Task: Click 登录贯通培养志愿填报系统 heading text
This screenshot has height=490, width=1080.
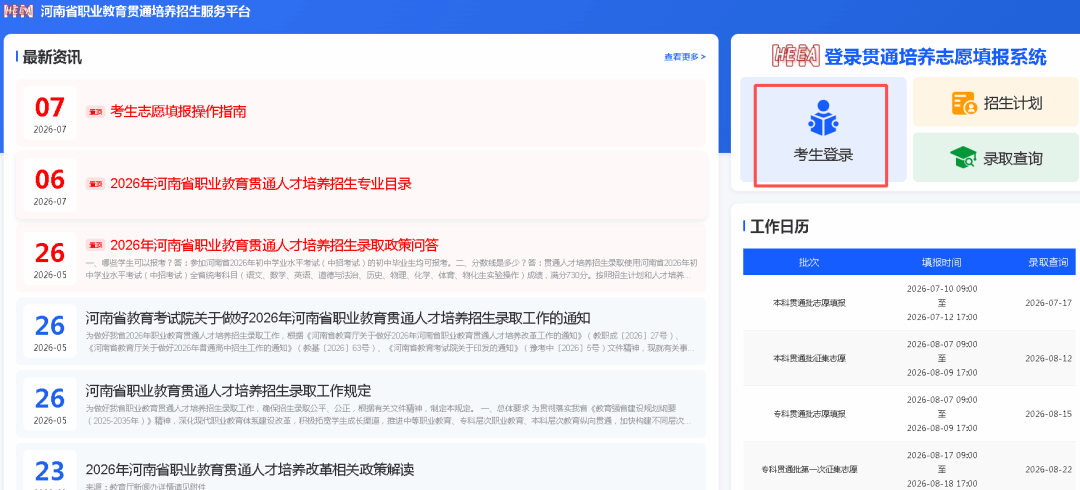Action: pyautogui.click(x=935, y=57)
